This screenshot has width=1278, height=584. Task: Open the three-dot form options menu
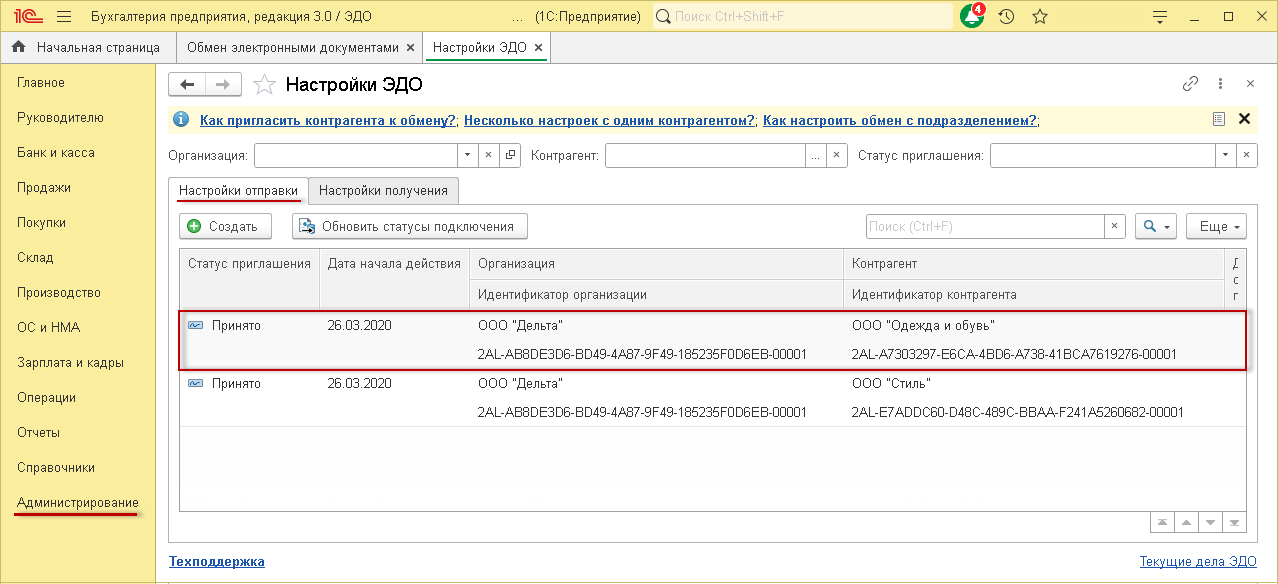coord(1220,84)
